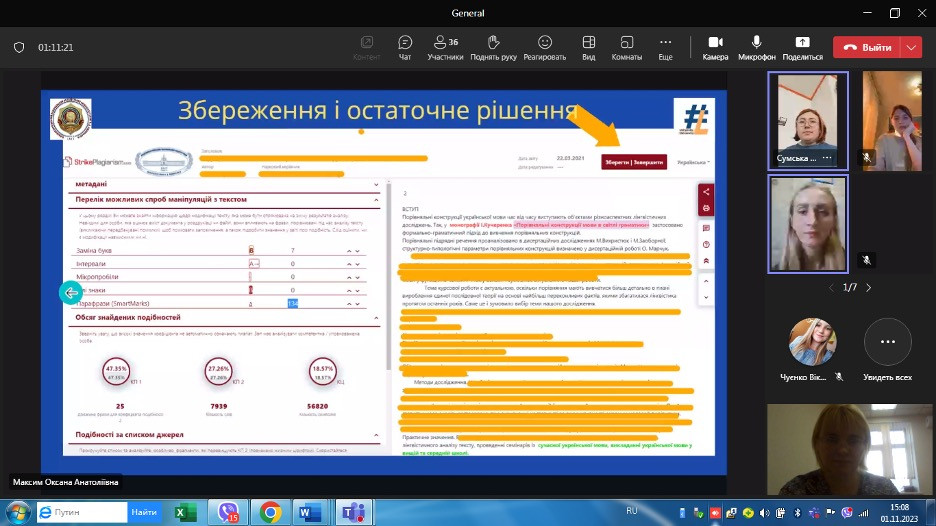
Task: Expand the arrow next to Выйти
Action: click(x=910, y=47)
